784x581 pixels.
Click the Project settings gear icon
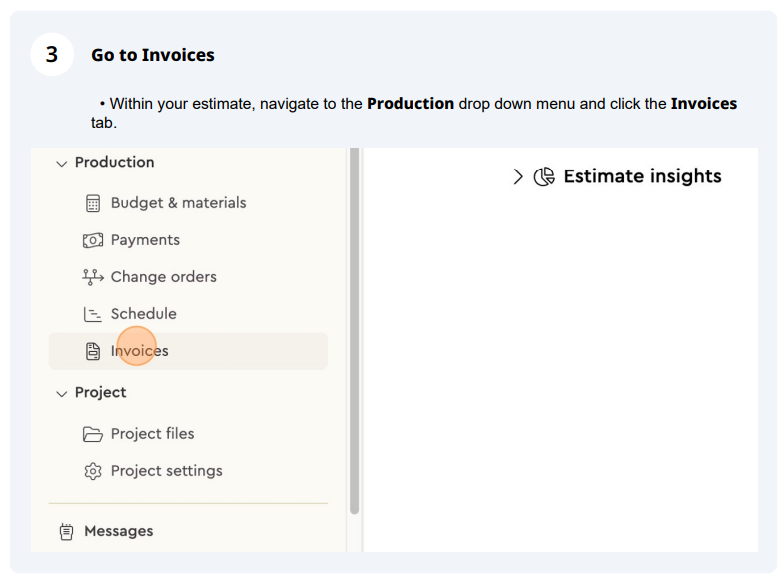pos(93,471)
